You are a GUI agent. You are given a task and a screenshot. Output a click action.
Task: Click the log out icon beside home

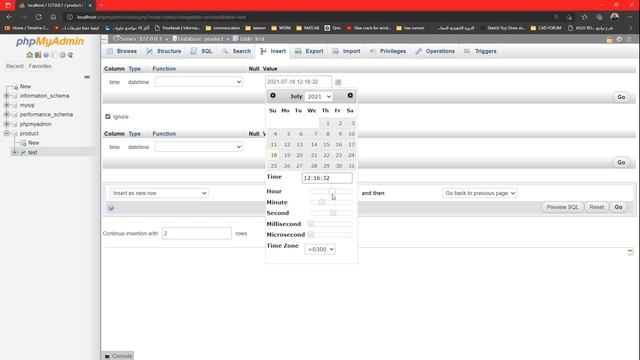click(38, 55)
